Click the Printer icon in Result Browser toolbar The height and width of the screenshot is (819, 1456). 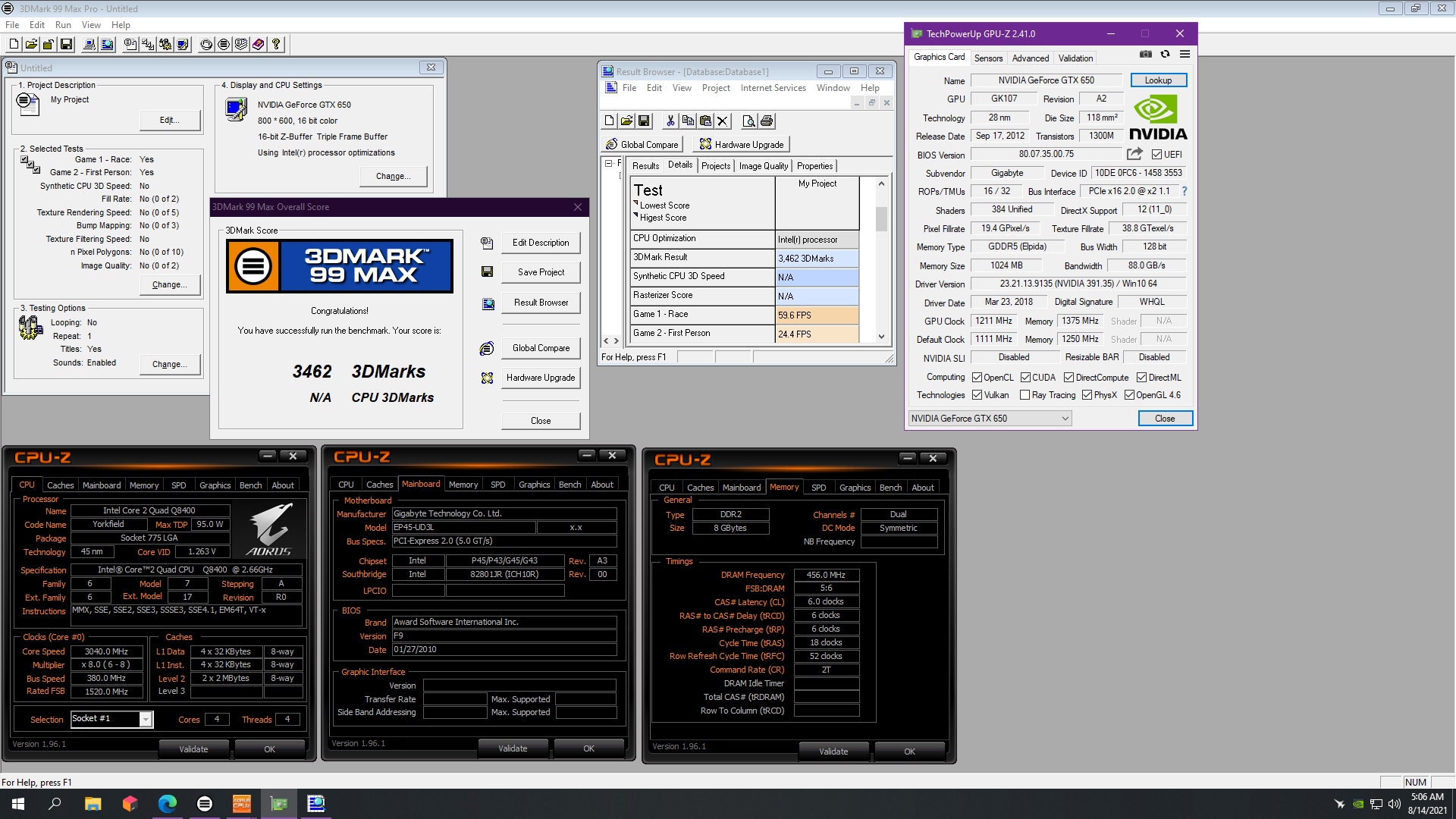[767, 121]
